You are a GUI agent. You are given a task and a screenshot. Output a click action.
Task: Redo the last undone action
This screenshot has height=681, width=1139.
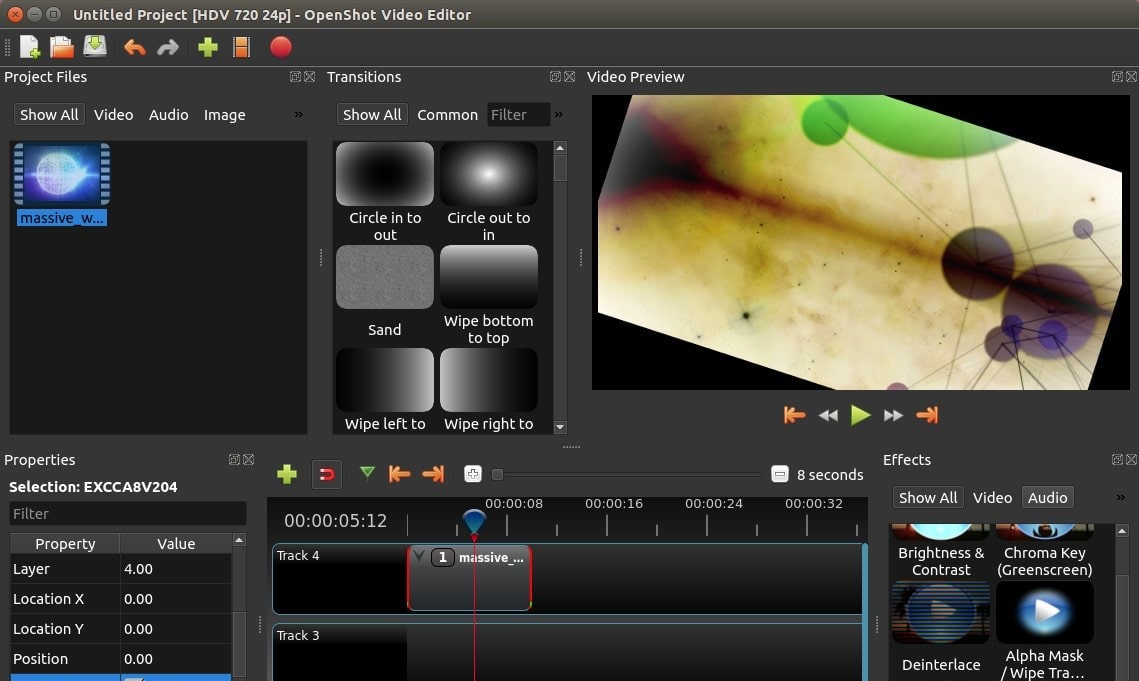coord(168,48)
